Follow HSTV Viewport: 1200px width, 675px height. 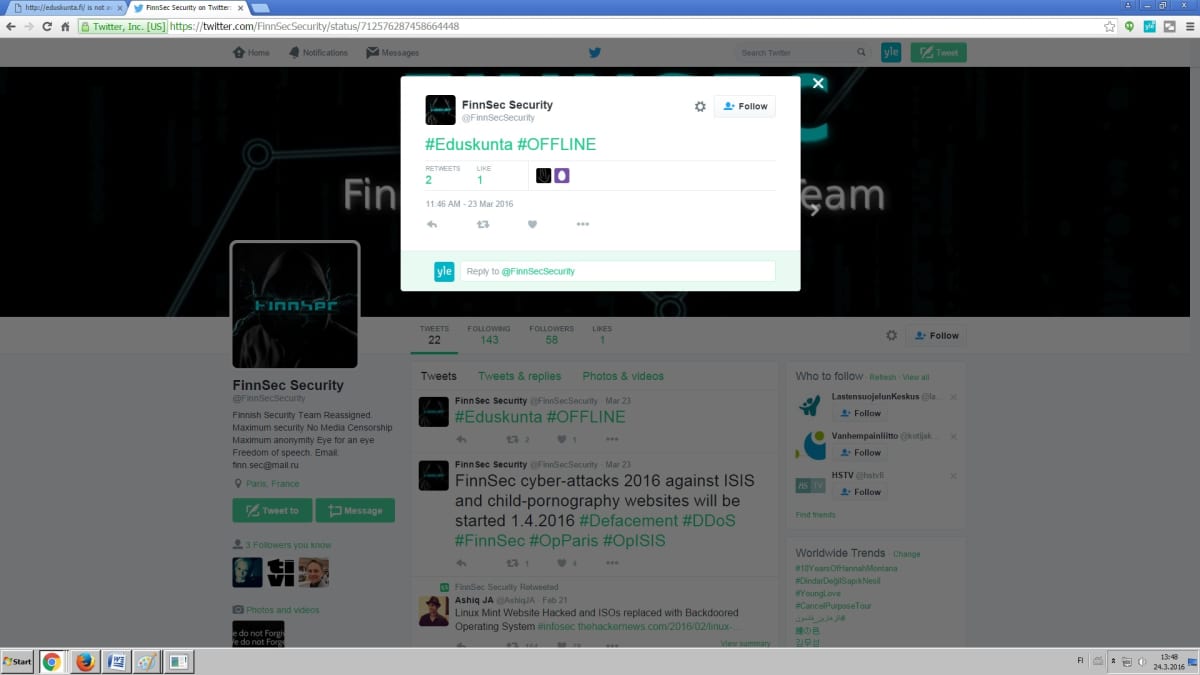pos(860,491)
